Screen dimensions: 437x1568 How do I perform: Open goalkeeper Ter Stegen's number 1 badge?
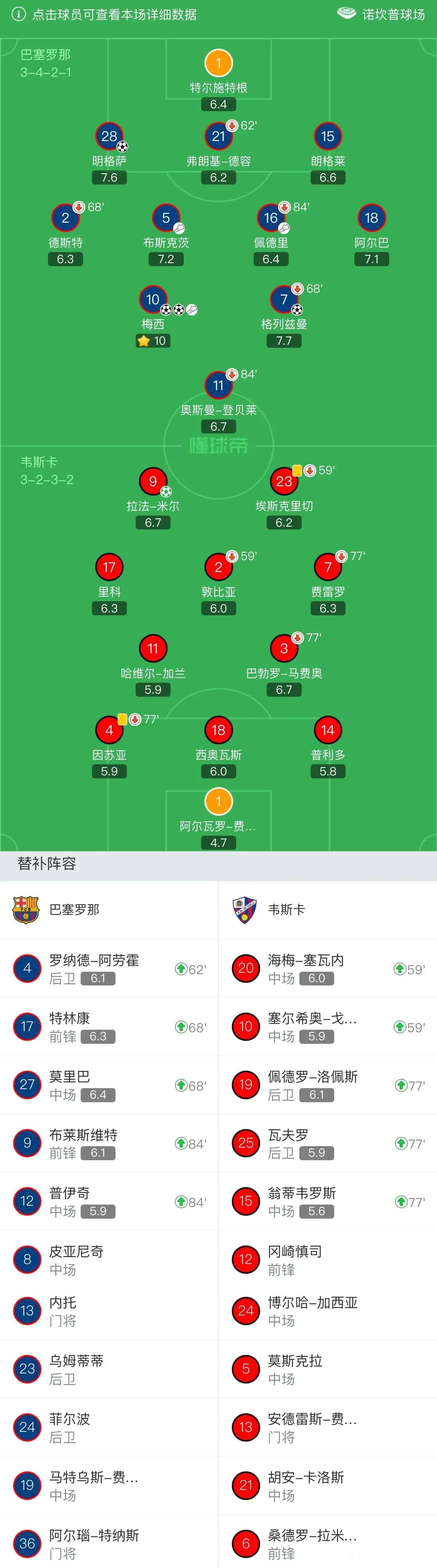click(x=218, y=63)
